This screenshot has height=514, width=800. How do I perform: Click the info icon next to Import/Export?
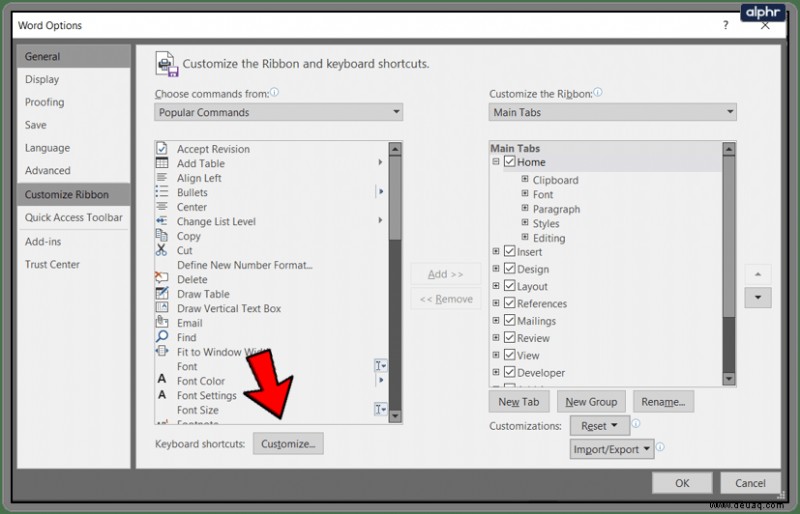coord(660,447)
